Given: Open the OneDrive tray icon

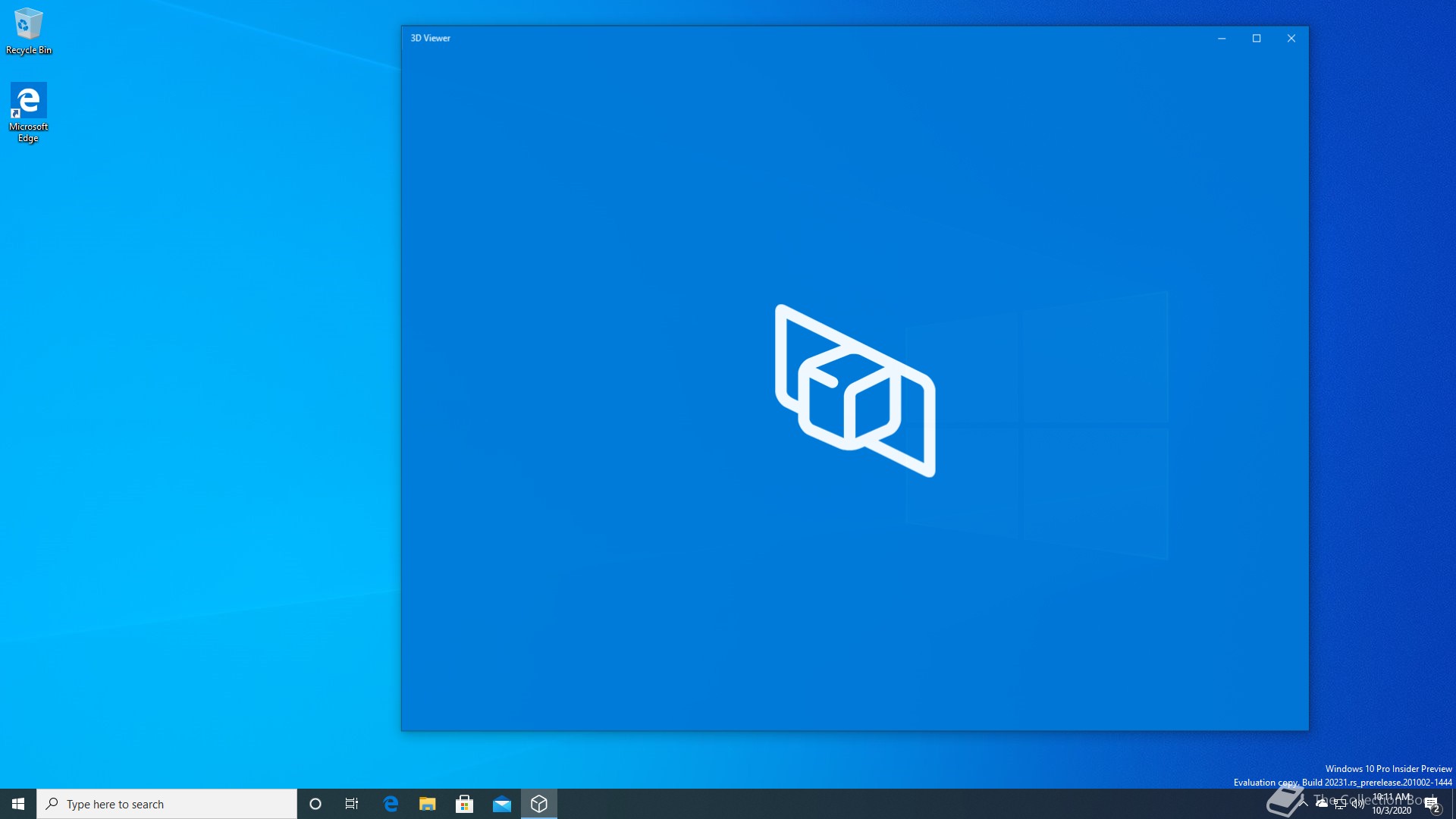Looking at the screenshot, I should tap(1322, 803).
